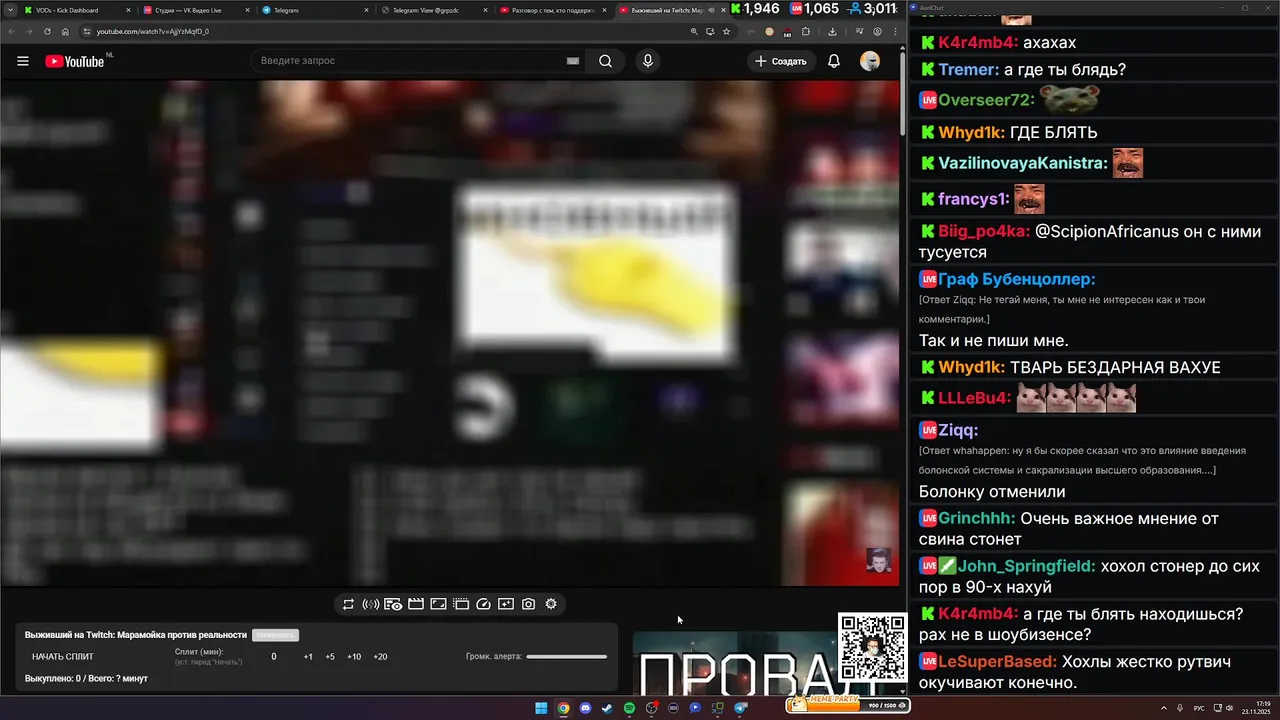Image resolution: width=1280 pixels, height=720 pixels.
Task: Click username LLLeBu4 in chat
Action: point(975,398)
